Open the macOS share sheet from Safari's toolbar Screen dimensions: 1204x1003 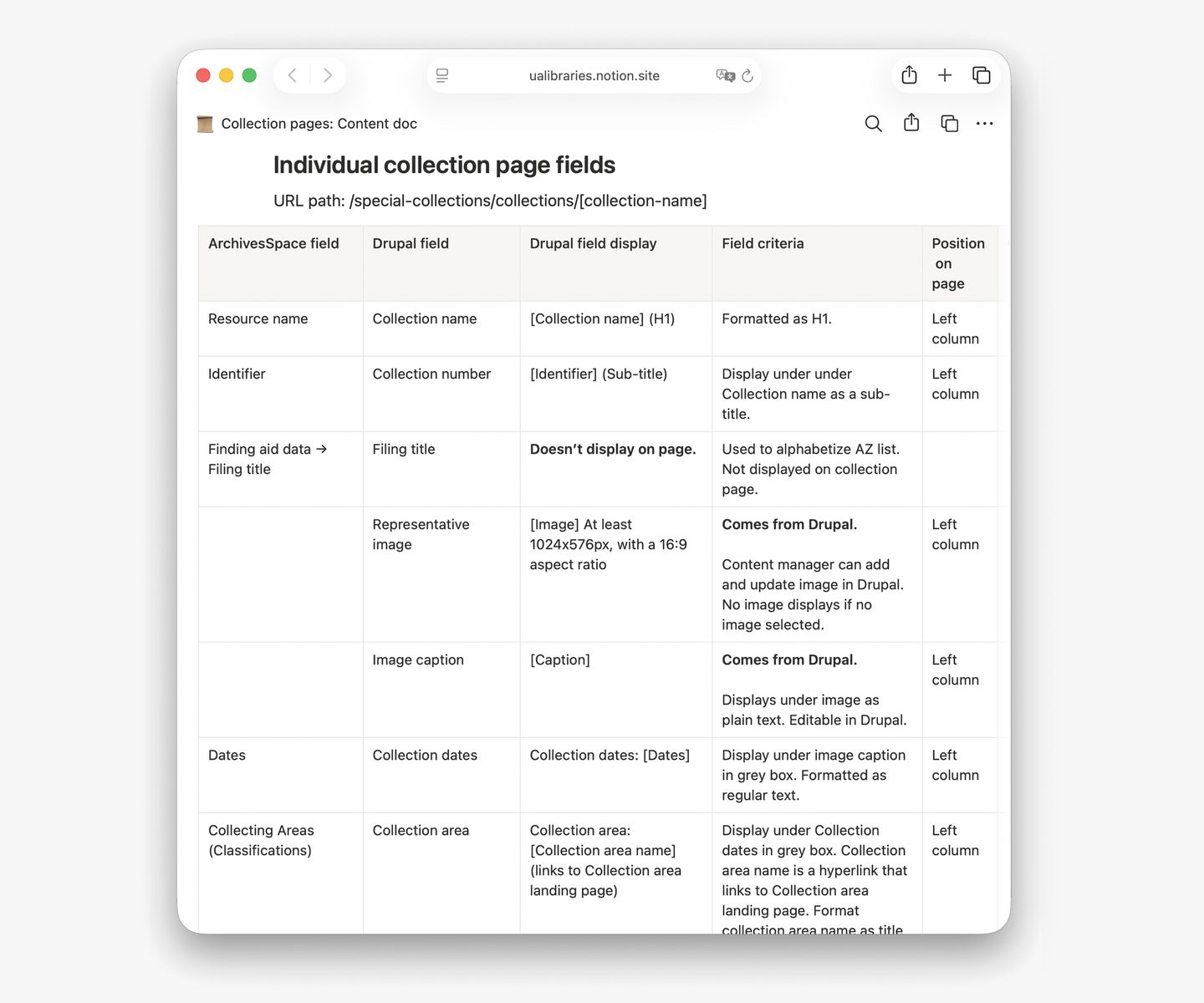(x=908, y=74)
